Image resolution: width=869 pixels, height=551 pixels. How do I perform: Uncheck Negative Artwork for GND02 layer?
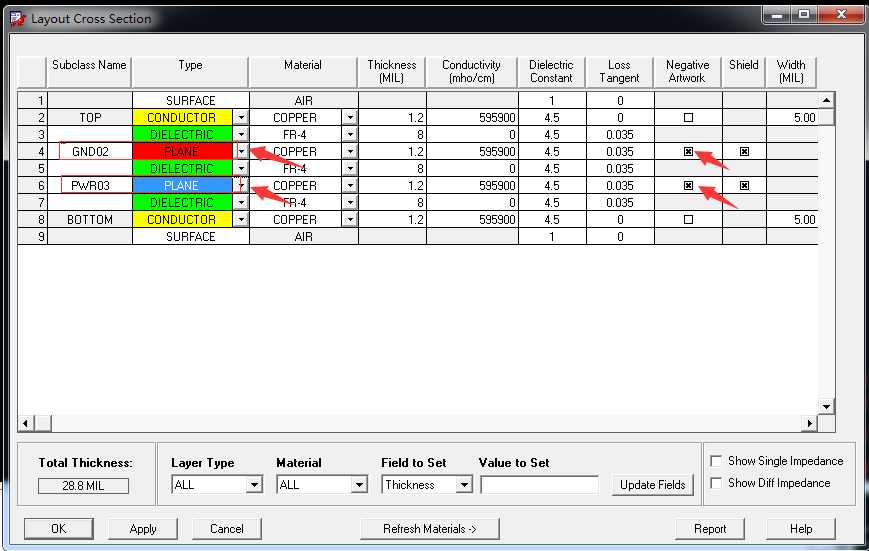pyautogui.click(x=688, y=151)
